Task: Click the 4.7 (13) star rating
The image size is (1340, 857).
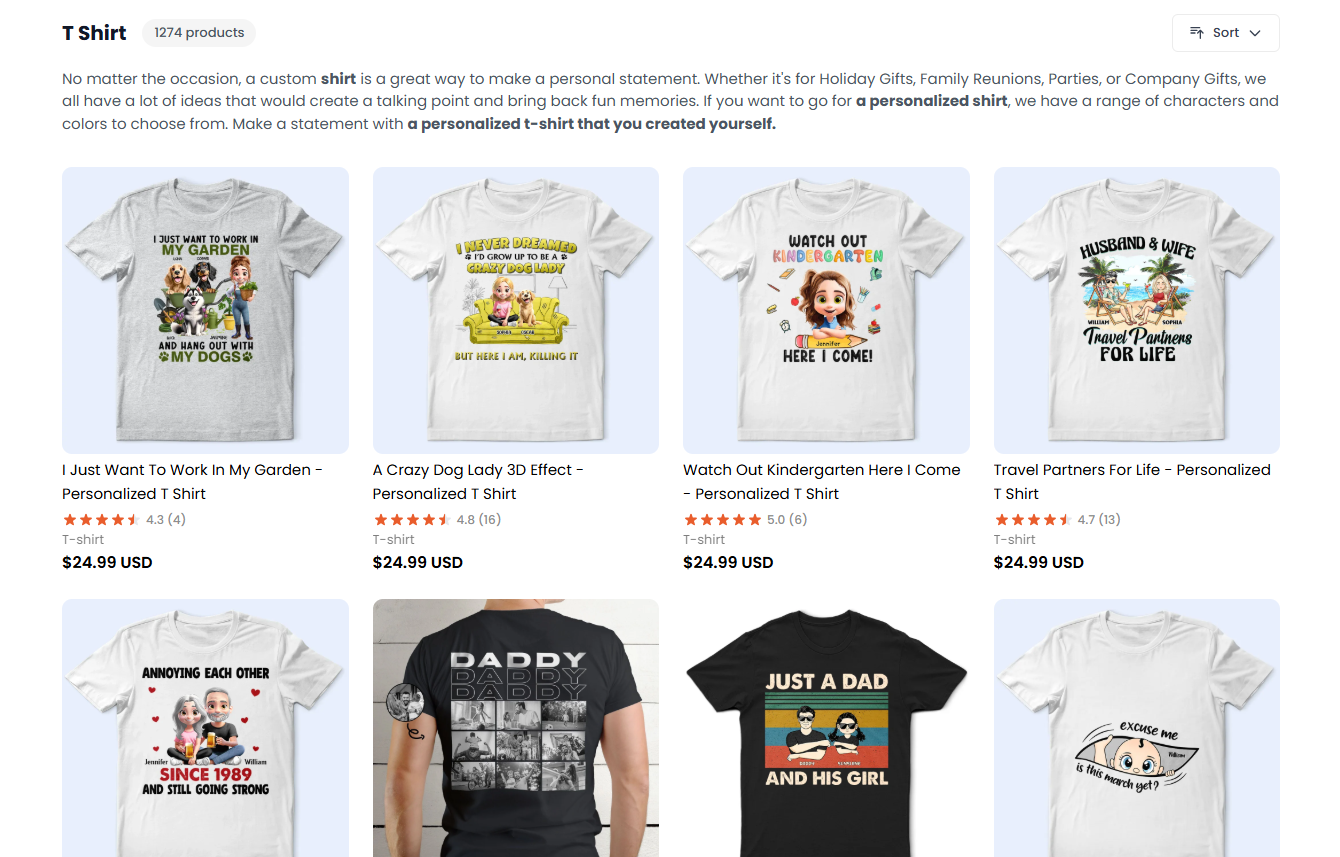Action: (1057, 519)
